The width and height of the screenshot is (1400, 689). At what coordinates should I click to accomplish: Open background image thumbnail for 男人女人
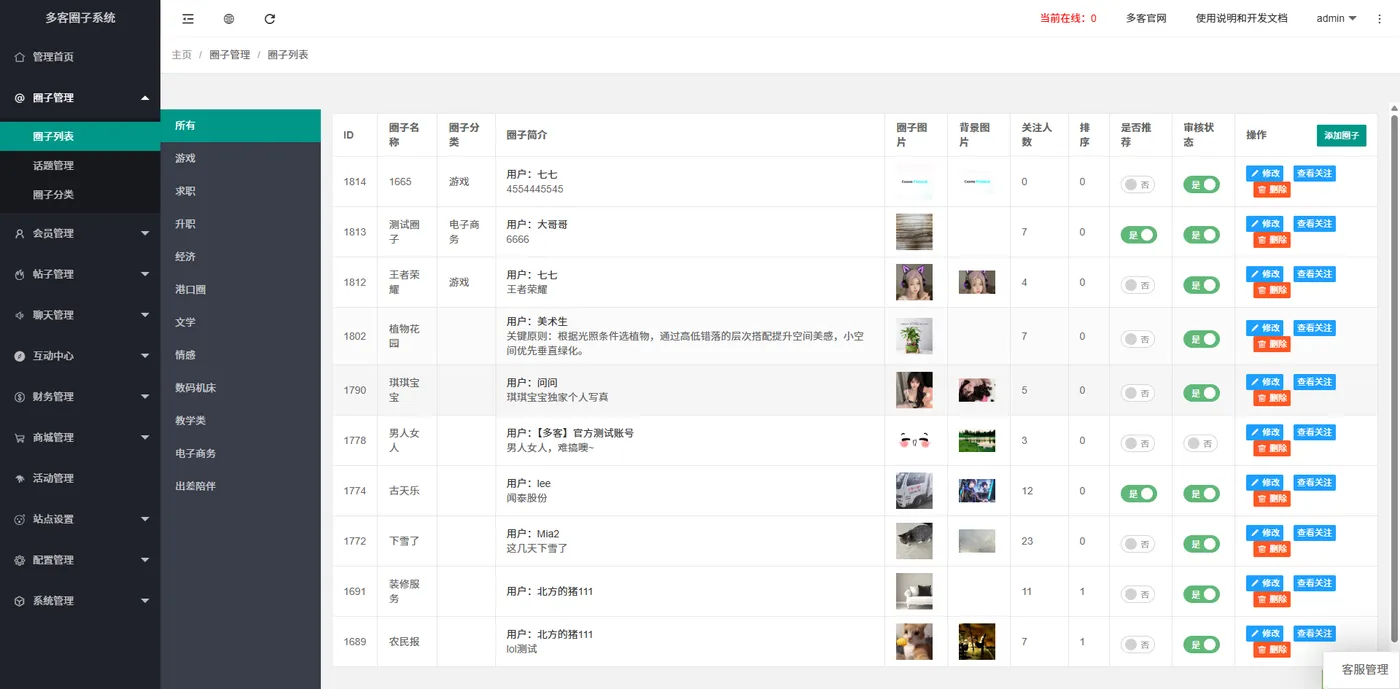click(976, 441)
